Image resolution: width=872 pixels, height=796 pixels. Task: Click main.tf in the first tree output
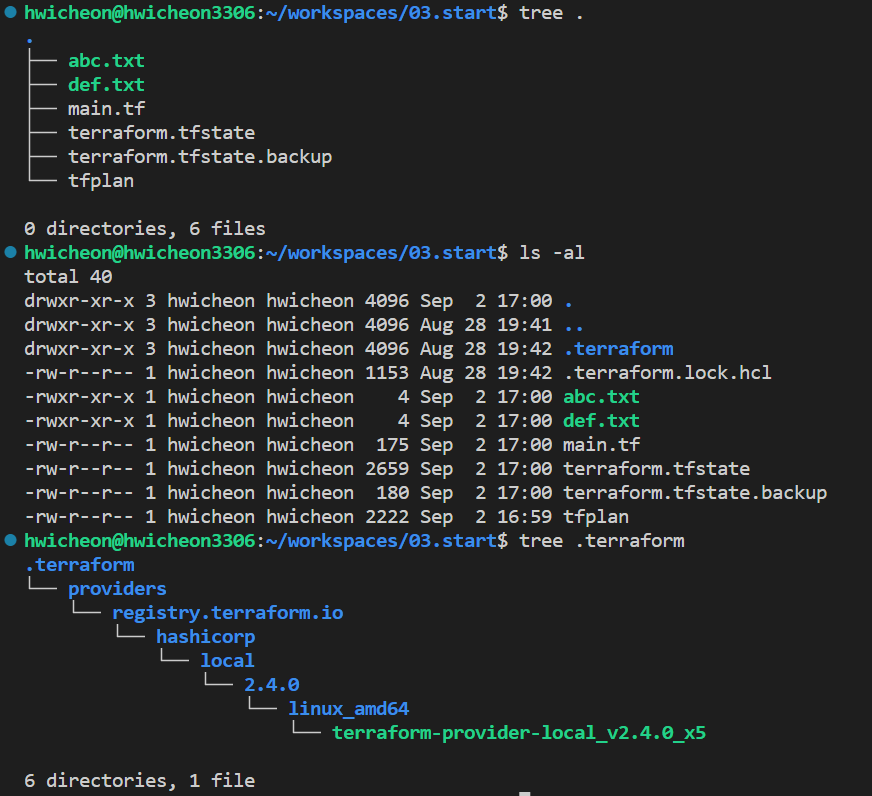click(106, 108)
